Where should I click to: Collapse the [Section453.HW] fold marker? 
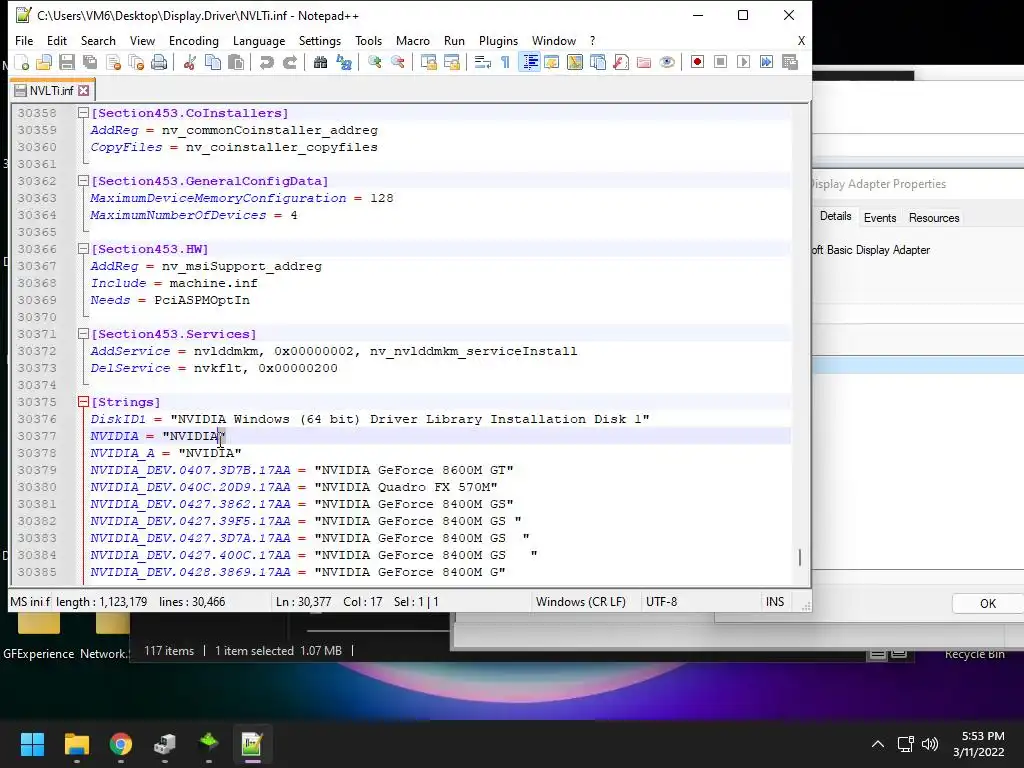83,249
